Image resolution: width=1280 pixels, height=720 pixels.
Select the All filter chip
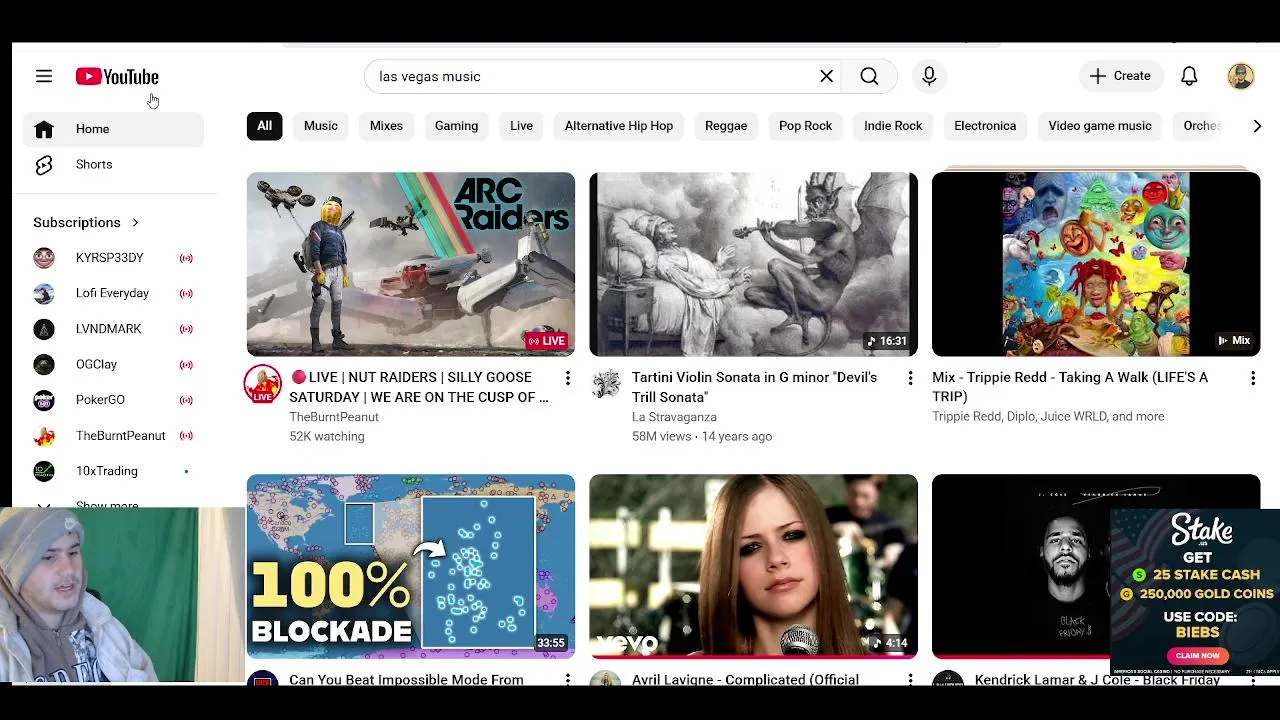(264, 126)
